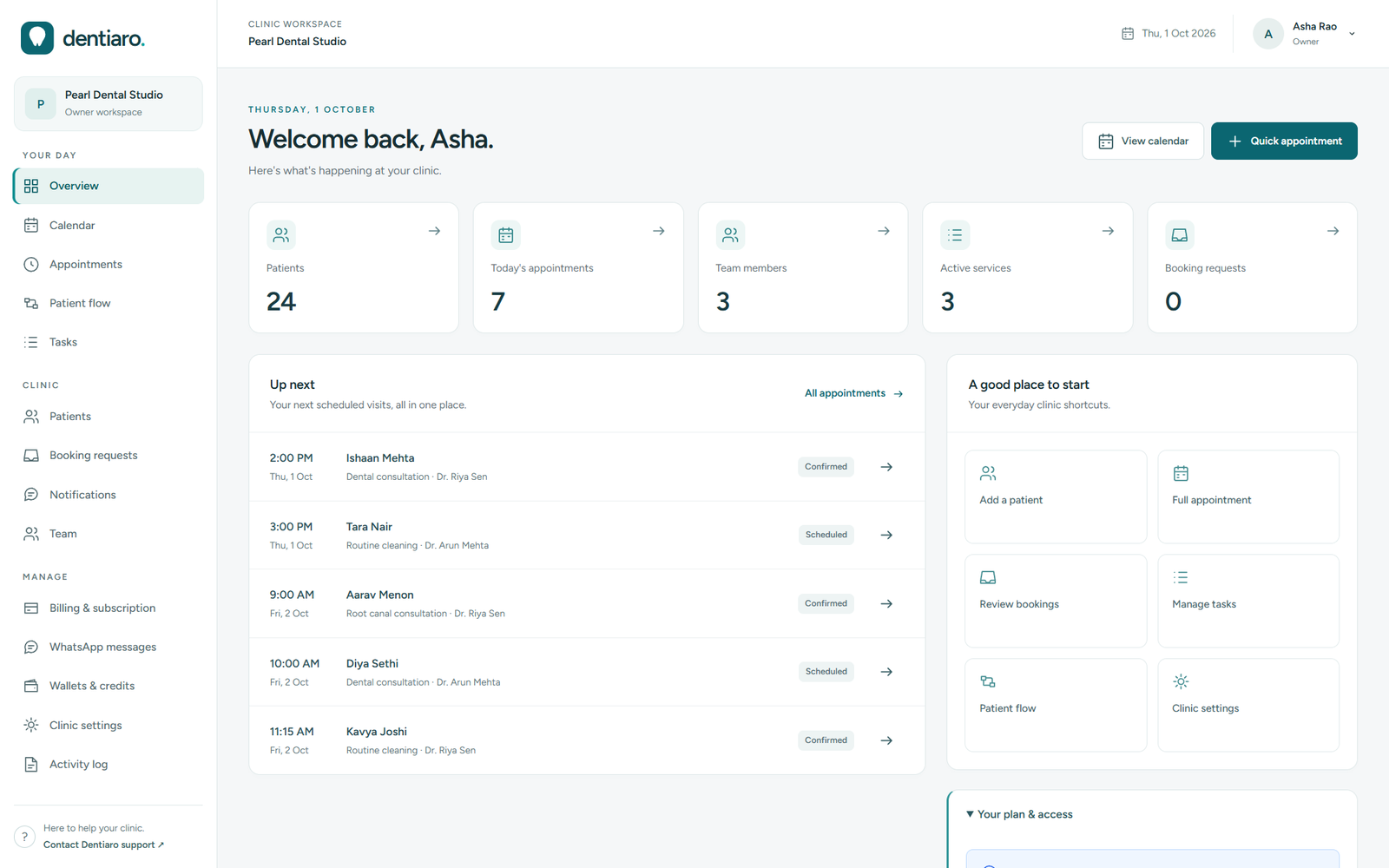Open Manage tasks shortcut tile
This screenshot has width=1389, height=868.
tap(1248, 601)
